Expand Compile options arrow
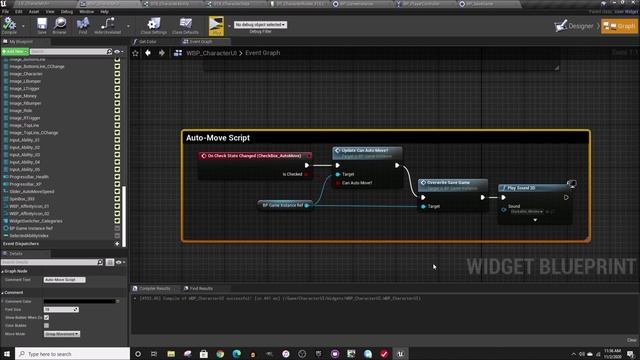The width and height of the screenshot is (640, 360). pos(23,26)
